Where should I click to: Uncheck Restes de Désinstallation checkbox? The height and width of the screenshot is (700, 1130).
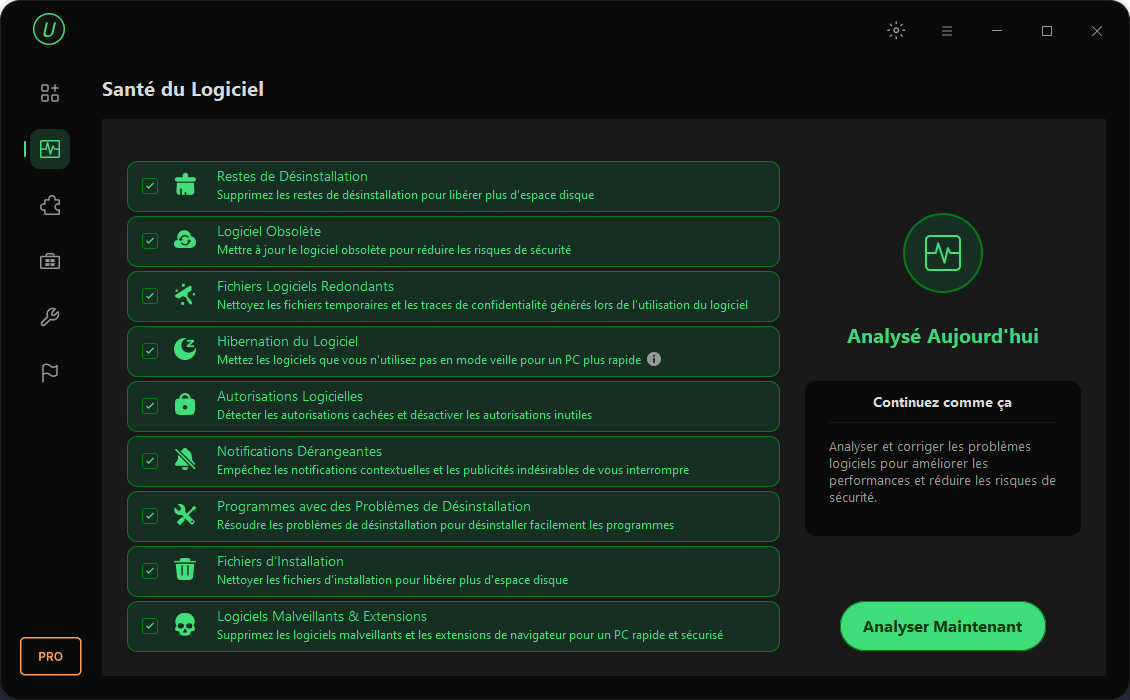[x=150, y=186]
